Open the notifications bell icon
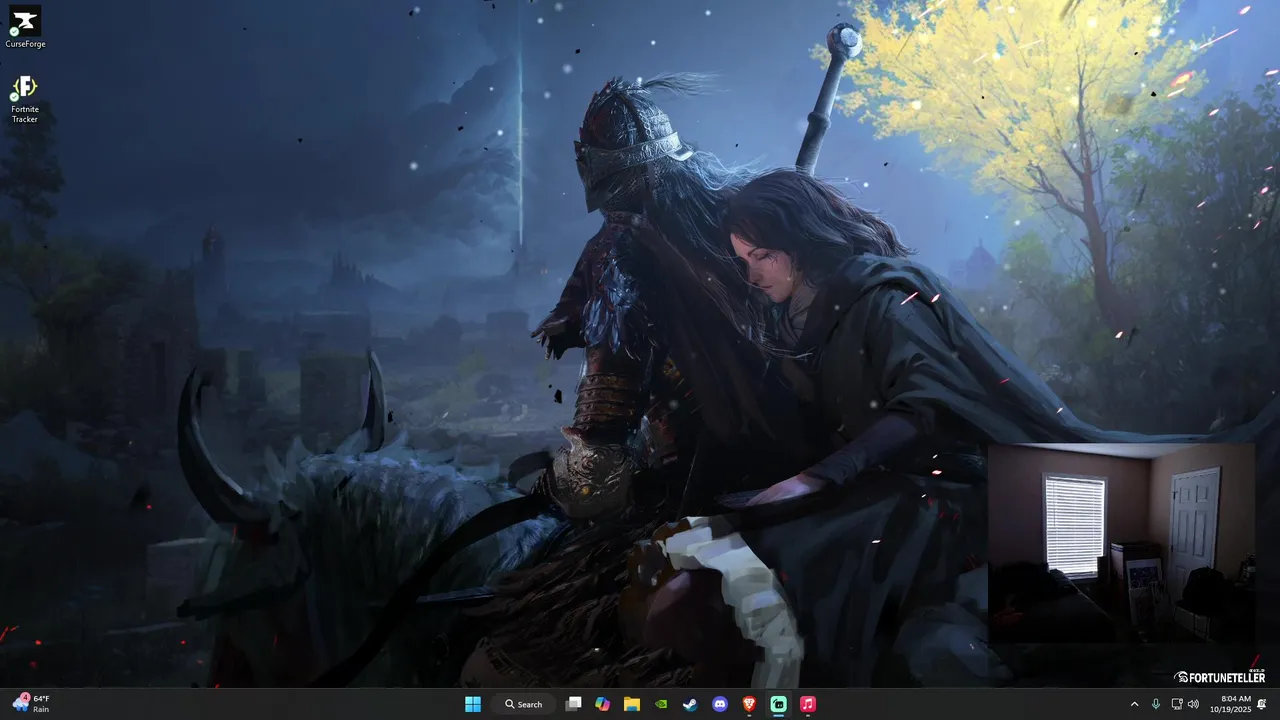1280x720 pixels. (1262, 704)
